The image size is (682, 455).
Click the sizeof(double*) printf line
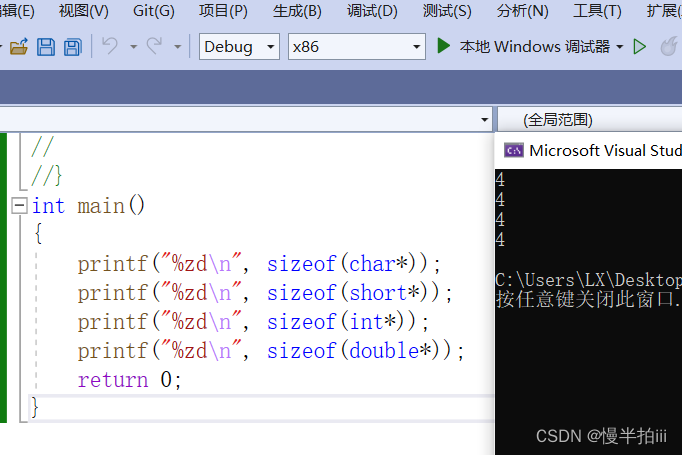(271, 351)
